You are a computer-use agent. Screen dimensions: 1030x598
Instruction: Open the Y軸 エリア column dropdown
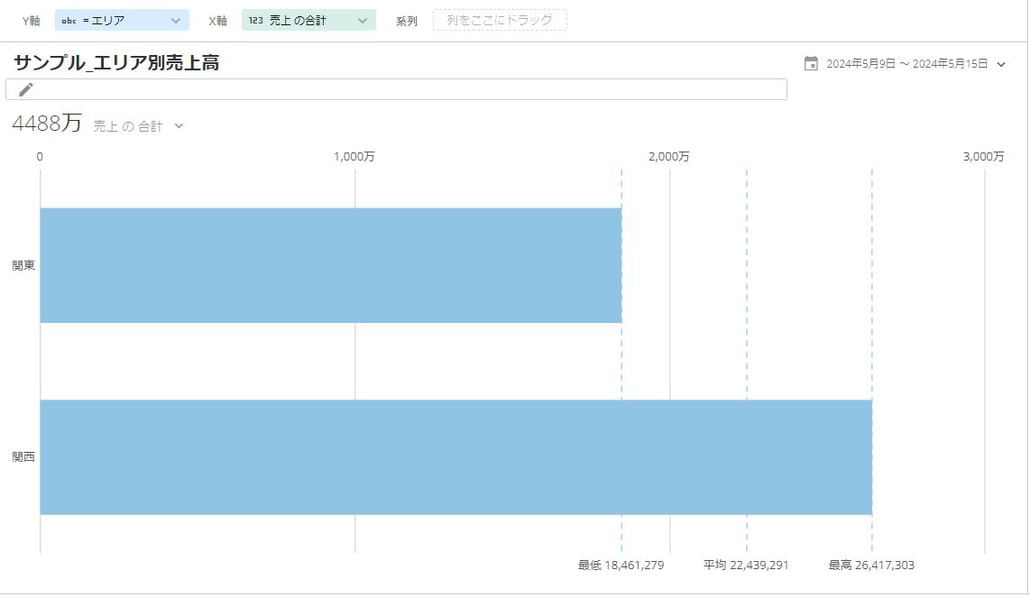[122, 20]
